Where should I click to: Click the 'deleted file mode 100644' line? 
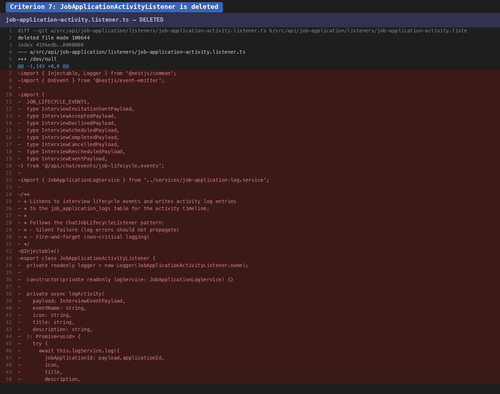[54, 38]
